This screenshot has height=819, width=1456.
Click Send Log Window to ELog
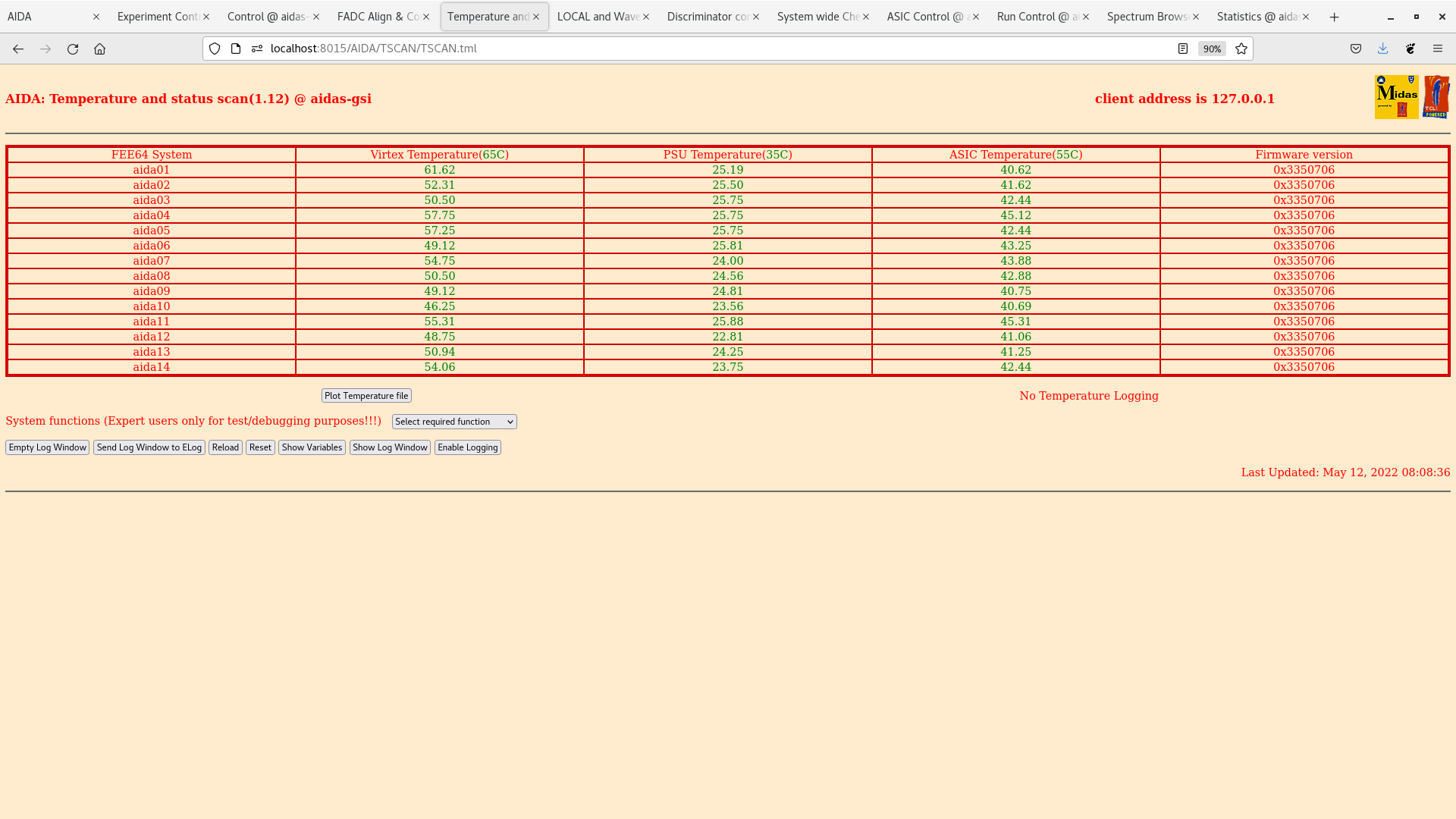(x=149, y=447)
